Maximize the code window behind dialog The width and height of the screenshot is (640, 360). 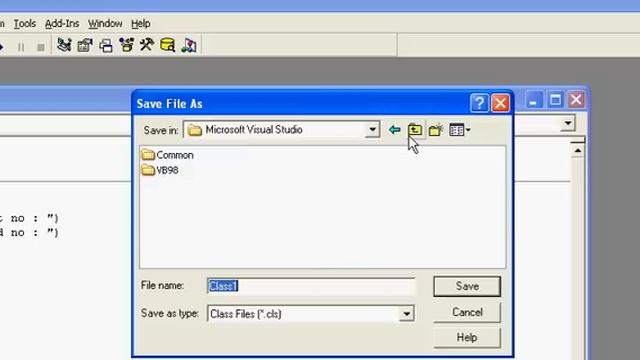pos(555,100)
